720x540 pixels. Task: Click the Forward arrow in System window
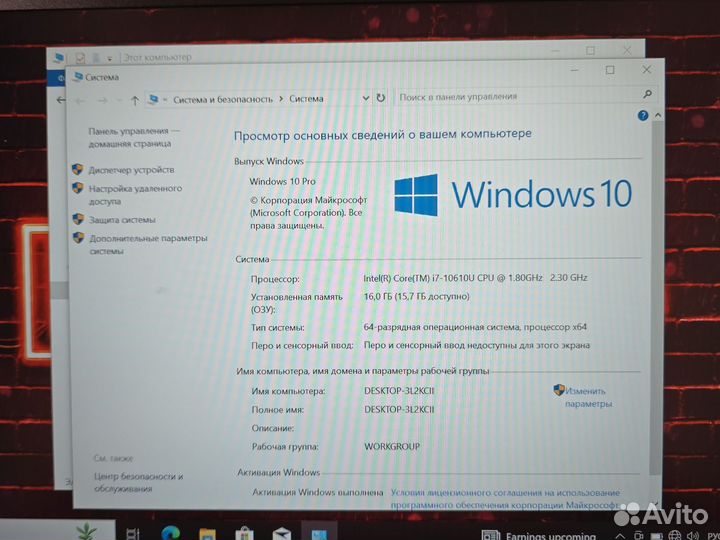[102, 101]
